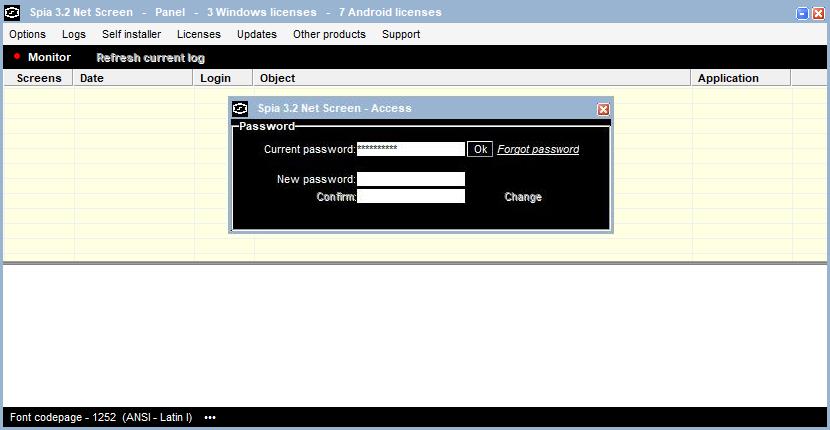Open the Other products menu
830x430 pixels.
[329, 34]
